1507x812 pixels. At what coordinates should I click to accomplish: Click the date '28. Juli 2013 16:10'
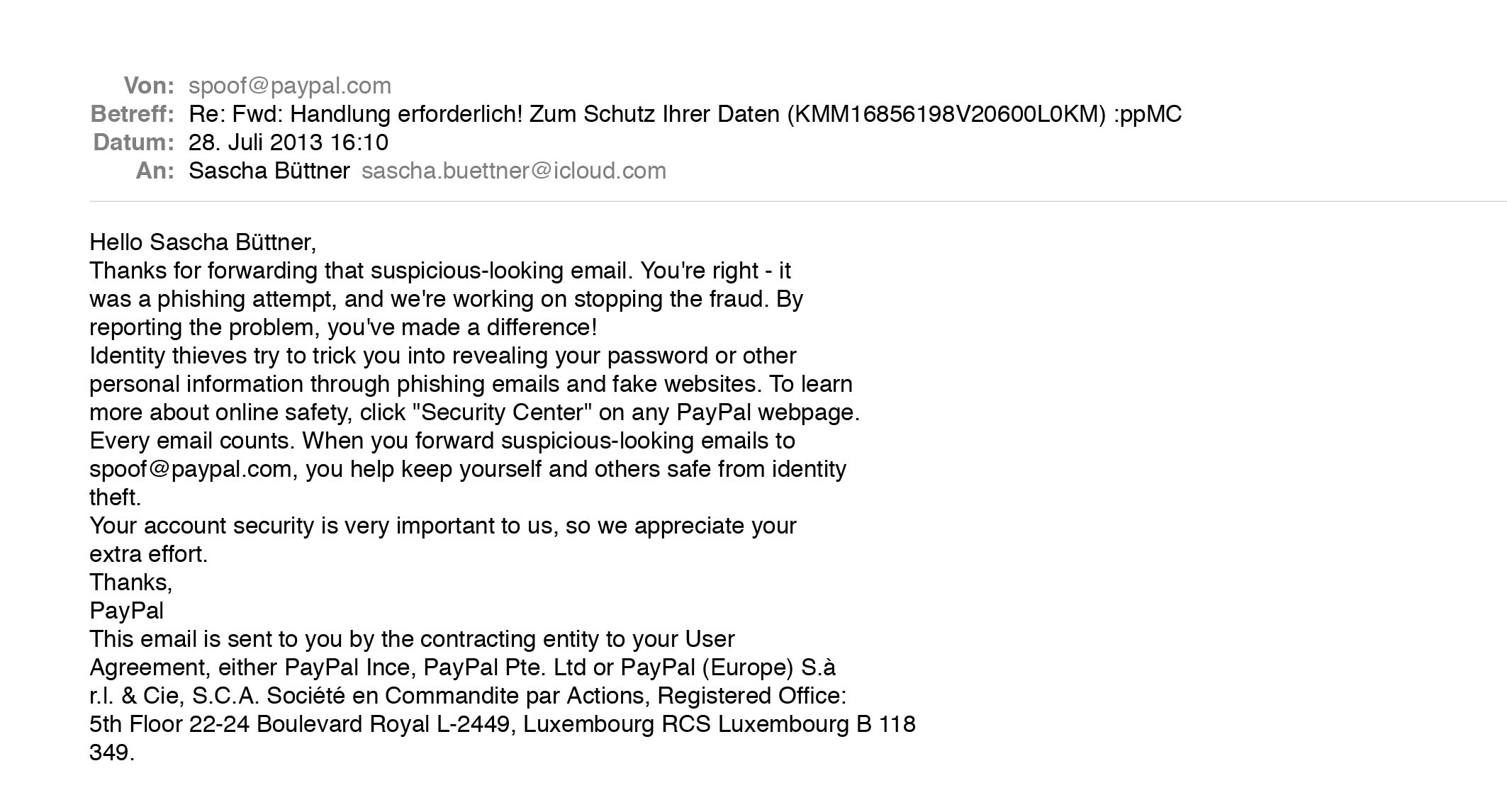(x=288, y=142)
